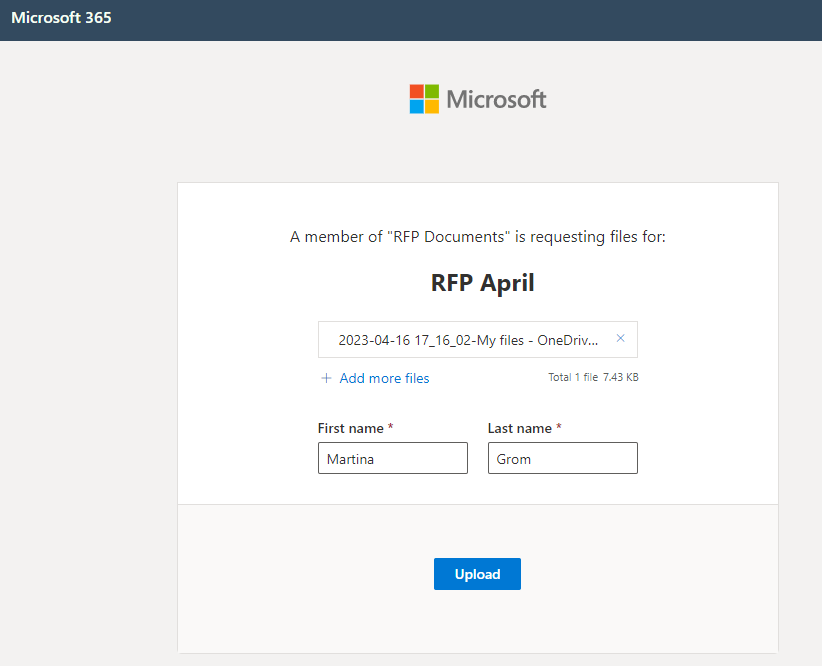
Task: Click the RFP Documents request message
Action: pos(478,237)
